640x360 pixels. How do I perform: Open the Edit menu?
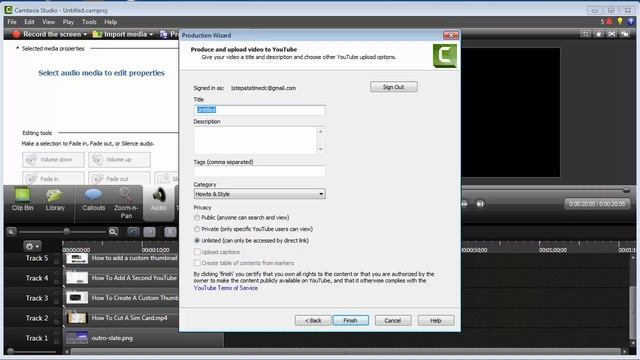click(29, 22)
